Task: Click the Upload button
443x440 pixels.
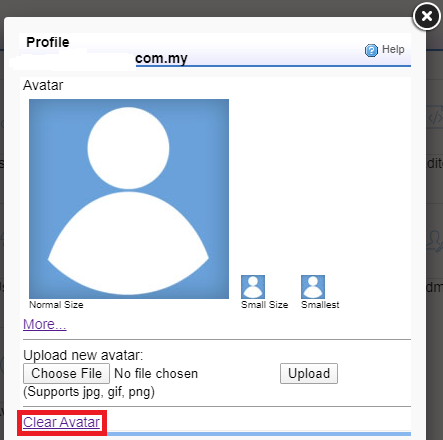Action: 309,373
